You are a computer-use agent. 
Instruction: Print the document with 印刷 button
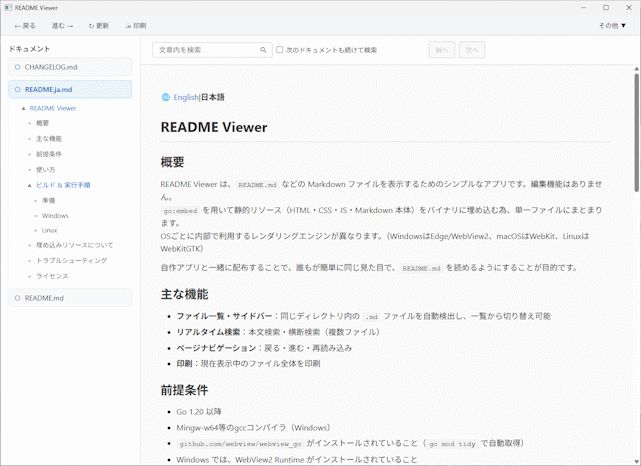pos(136,26)
